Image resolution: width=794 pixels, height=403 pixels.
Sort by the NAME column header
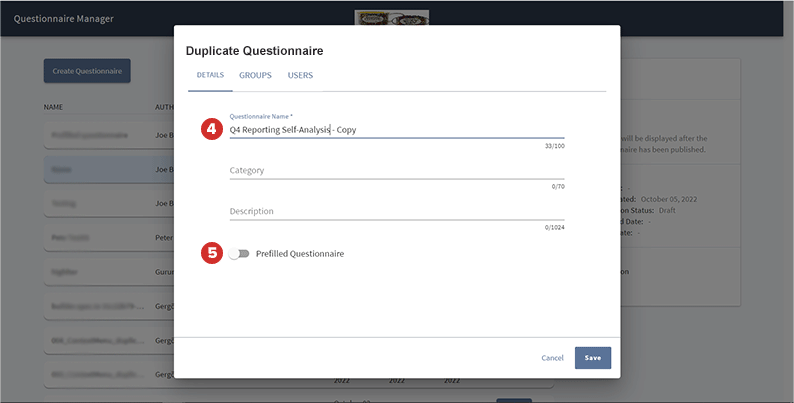coord(56,106)
